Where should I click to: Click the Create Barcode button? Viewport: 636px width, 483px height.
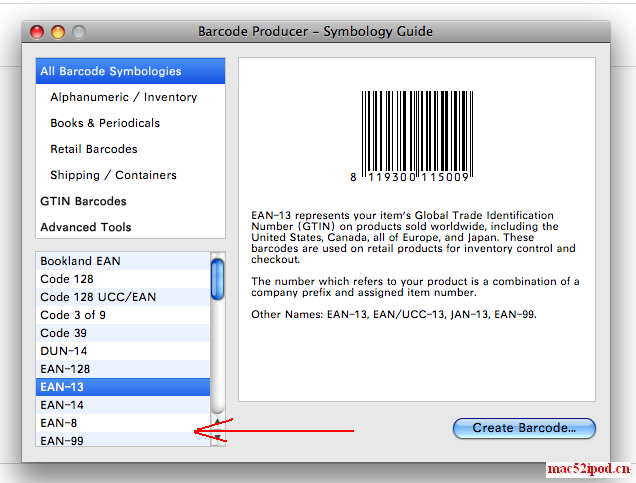(x=524, y=428)
